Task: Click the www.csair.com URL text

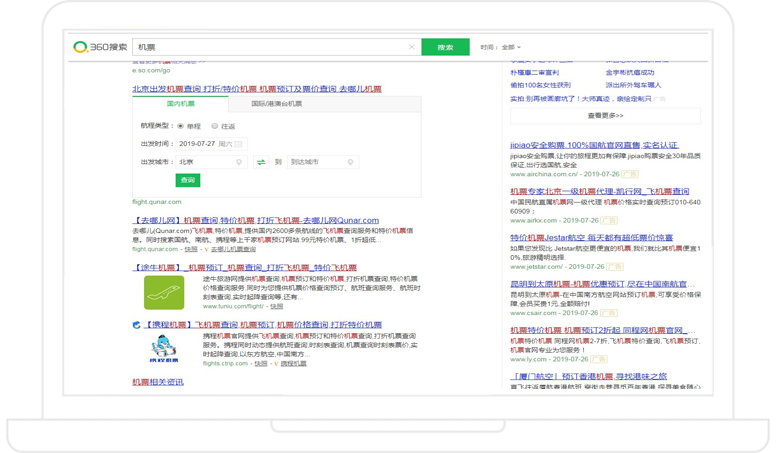Action: click(534, 313)
